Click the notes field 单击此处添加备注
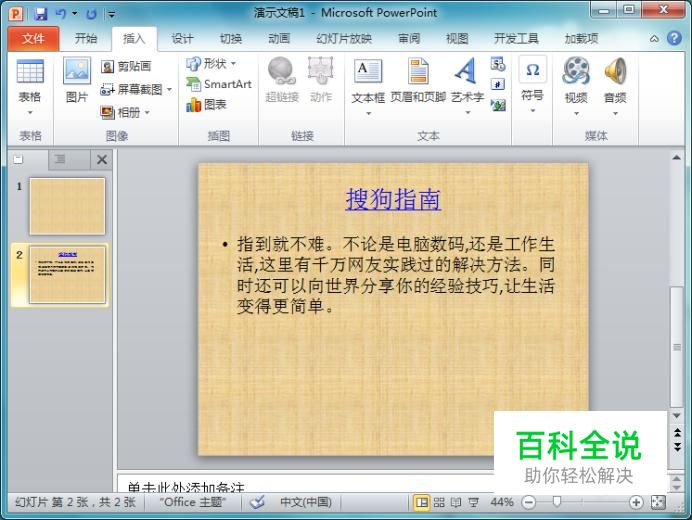This screenshot has width=692, height=520. 186,487
